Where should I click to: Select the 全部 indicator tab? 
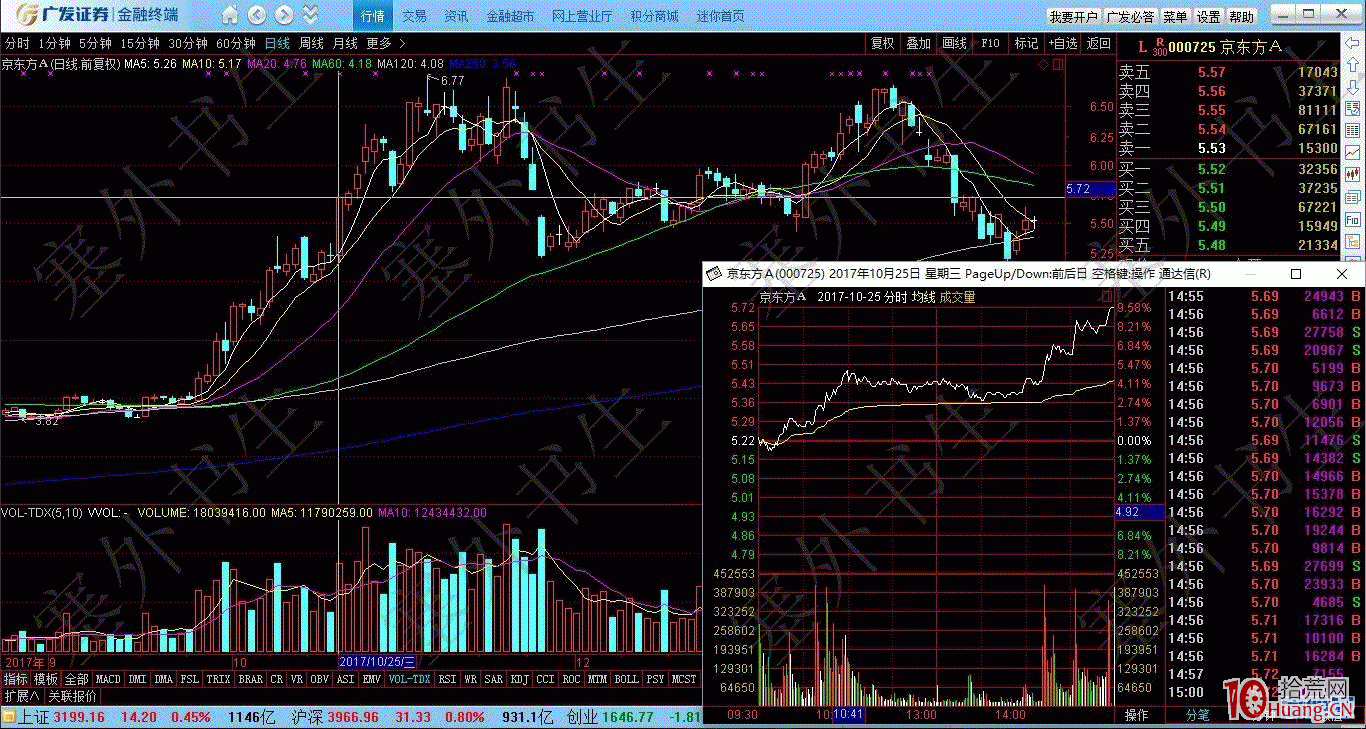tap(77, 679)
